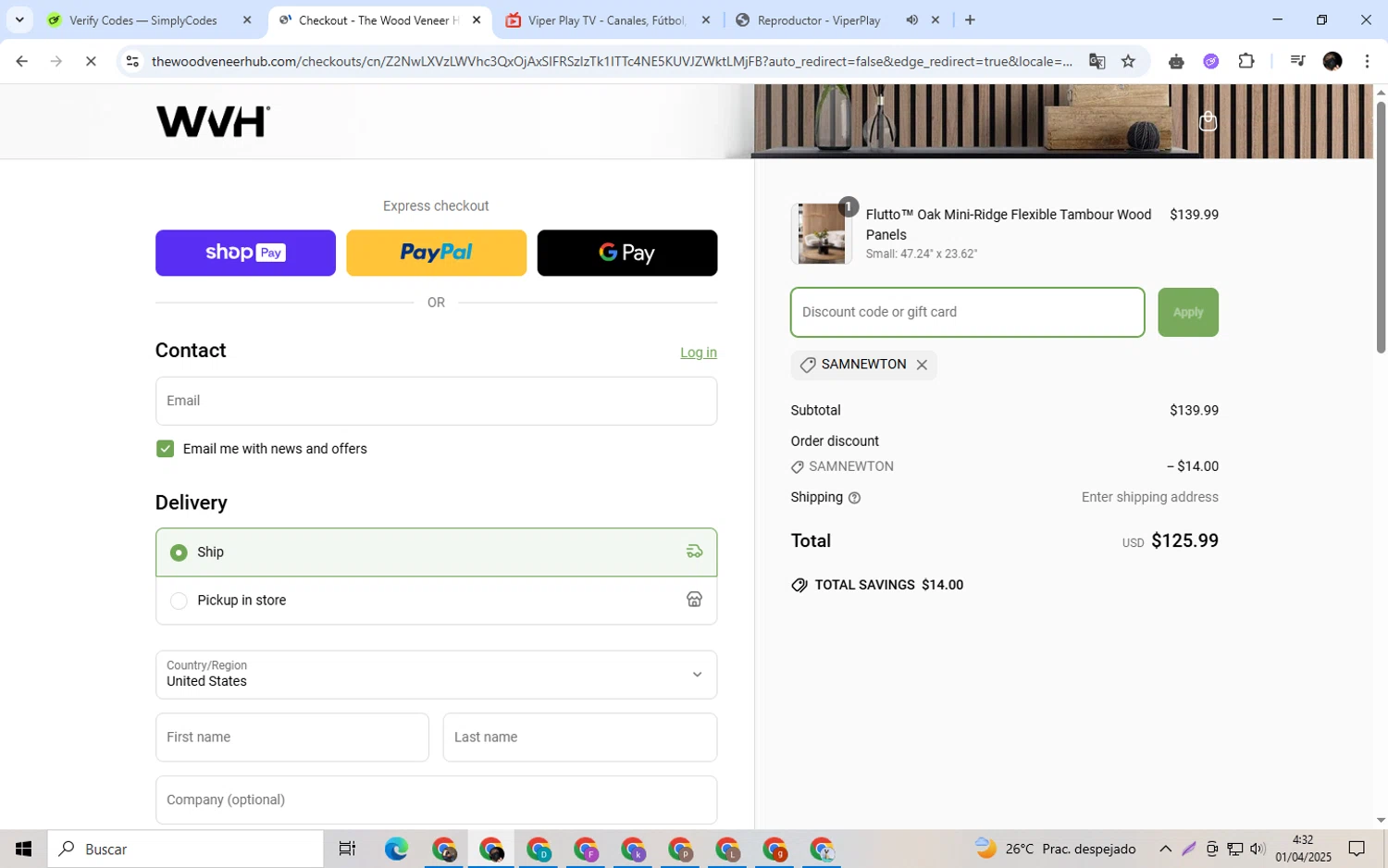1388x868 pixels.
Task: Expand the Country/Region dropdown
Action: [x=436, y=675]
